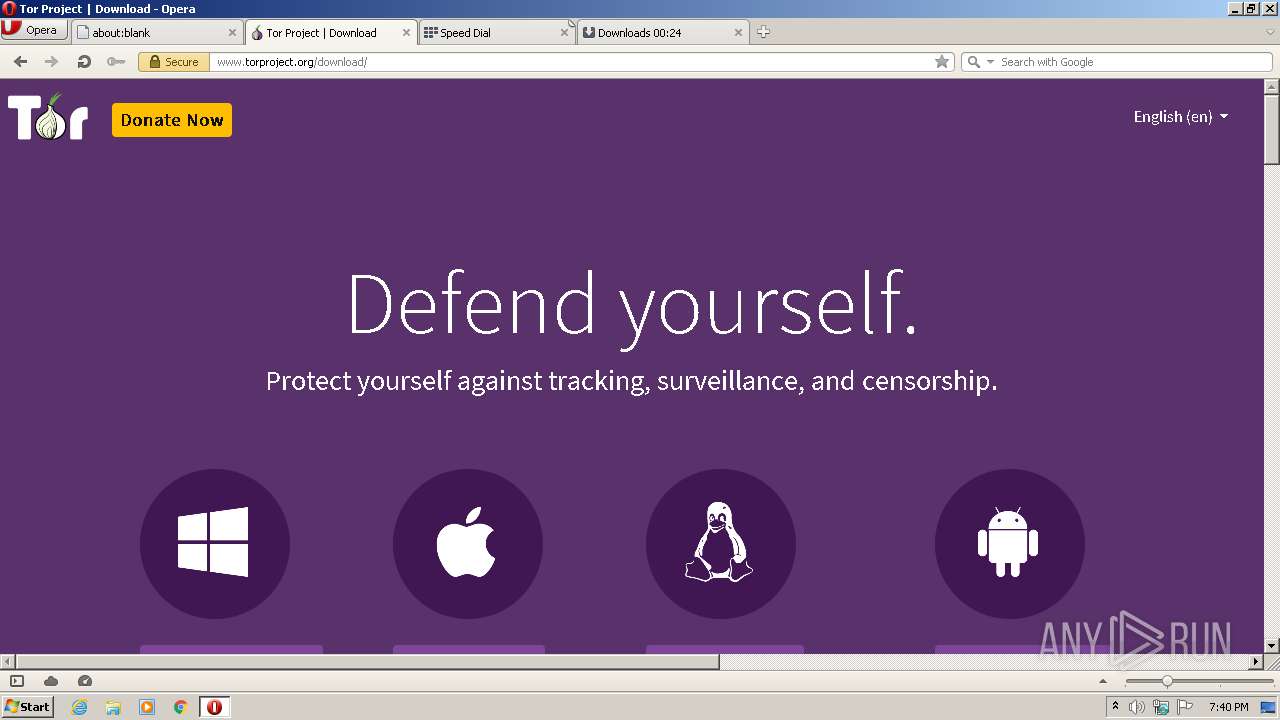Click the Tor onion logo
The image size is (1280, 720).
click(48, 117)
